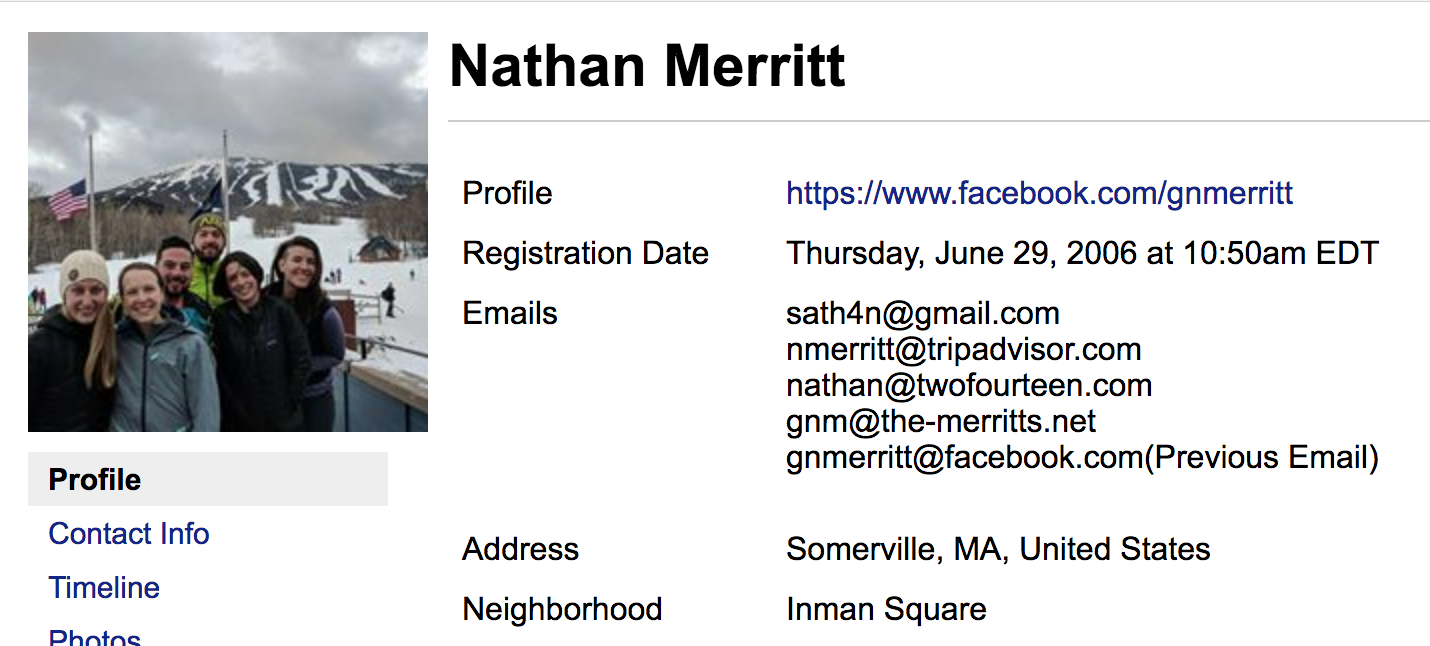Click the Nathan Merritt name heading

pyautogui.click(x=648, y=67)
